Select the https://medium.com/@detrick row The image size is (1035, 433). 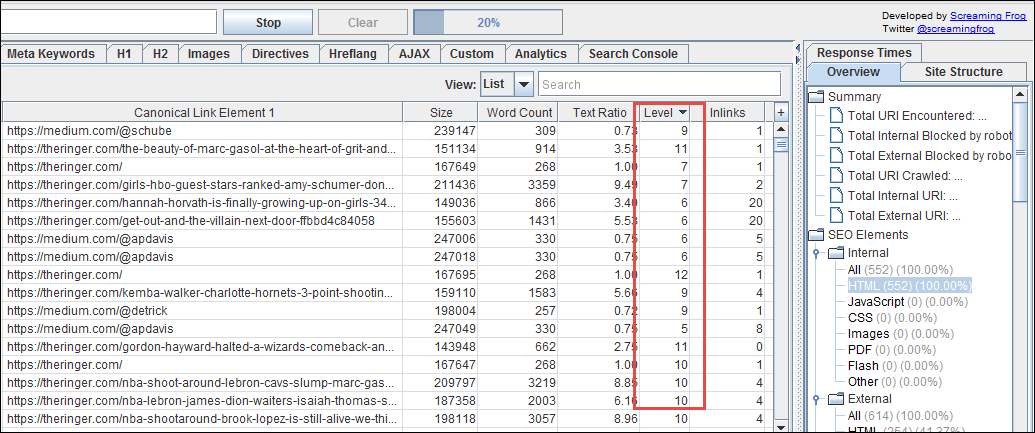386,310
